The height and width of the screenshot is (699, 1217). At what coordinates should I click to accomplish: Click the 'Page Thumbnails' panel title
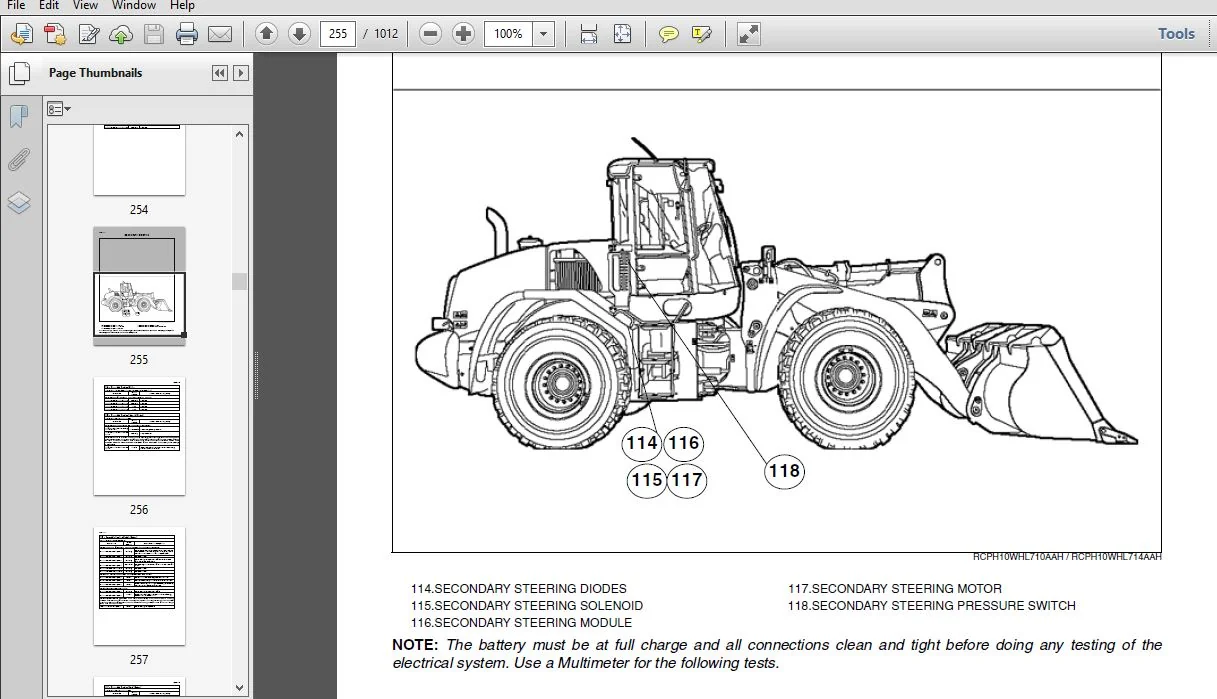click(96, 73)
